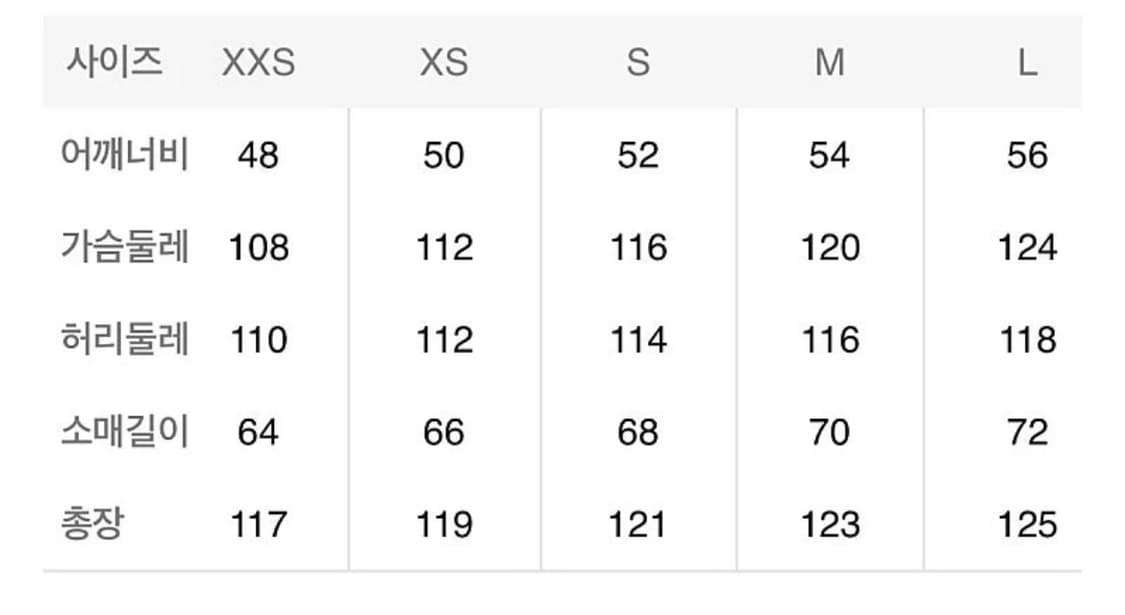Click the 가슴둘레 row label
This screenshot has width=1125, height=615.
124,247
